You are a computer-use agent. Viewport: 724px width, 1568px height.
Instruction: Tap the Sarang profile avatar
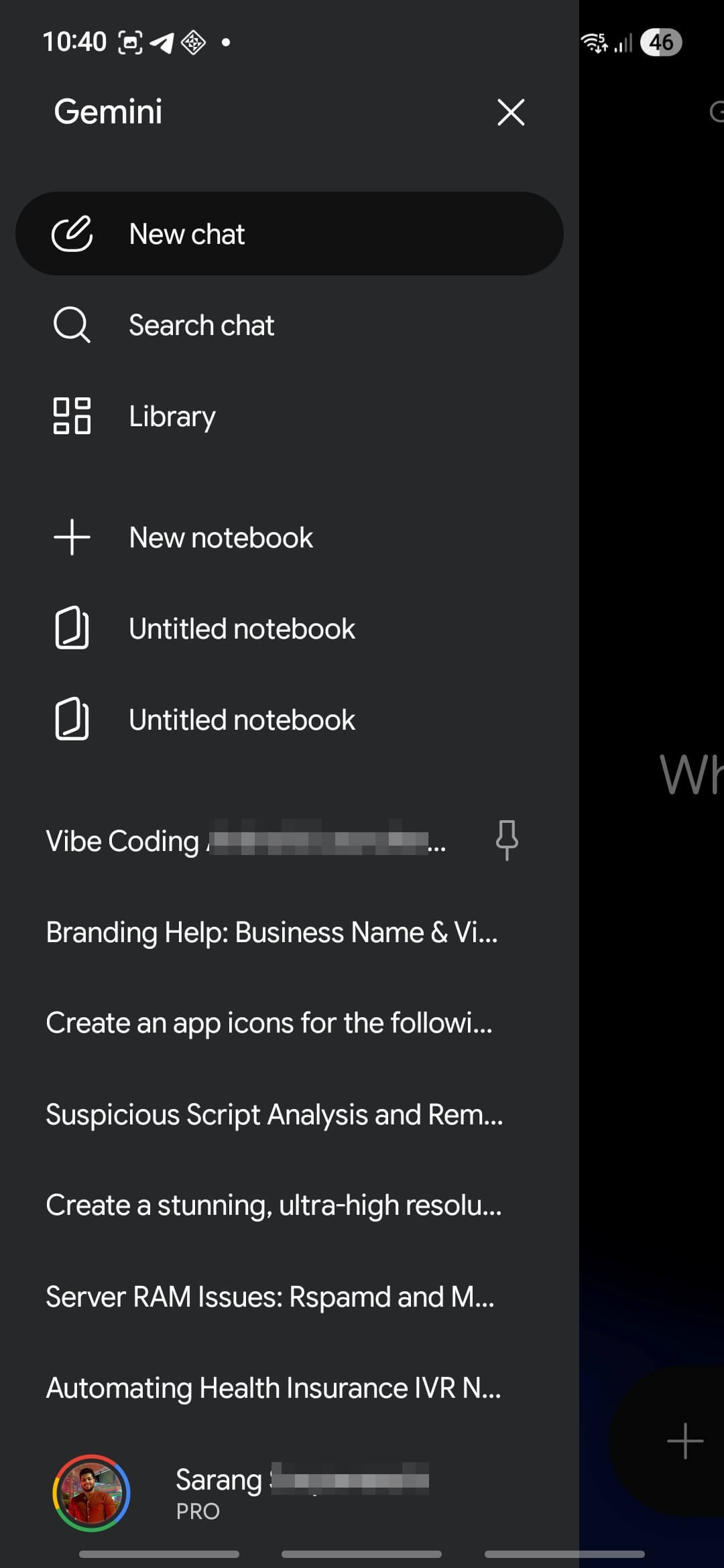tap(91, 1493)
